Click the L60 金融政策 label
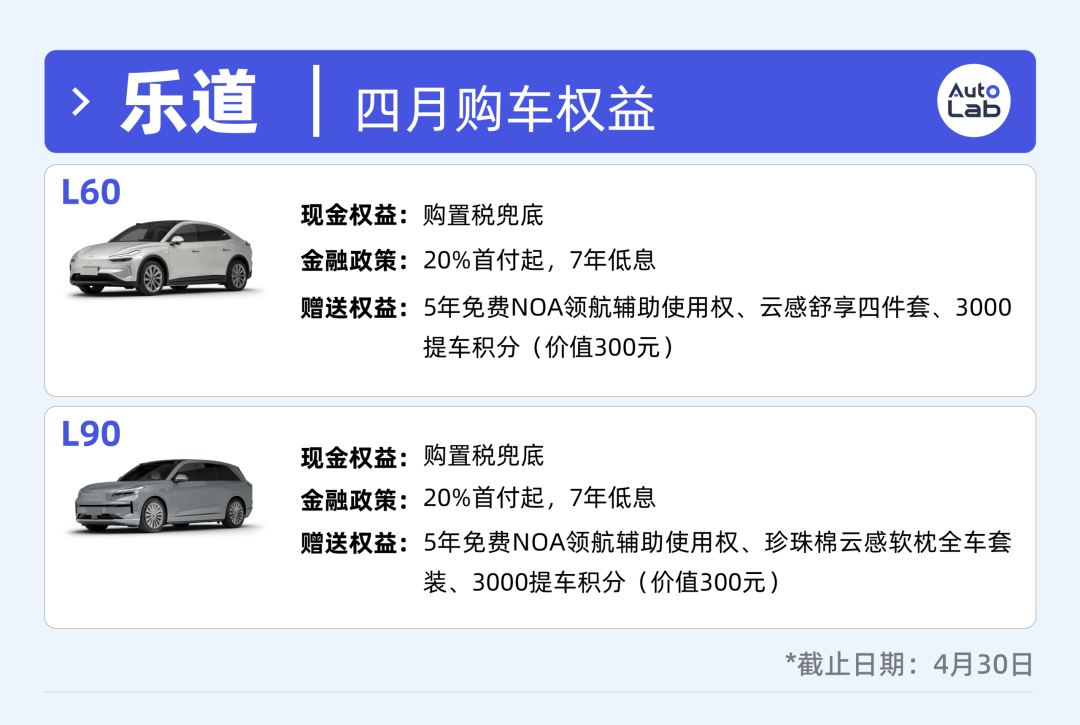The width and height of the screenshot is (1080, 725). pos(354,261)
